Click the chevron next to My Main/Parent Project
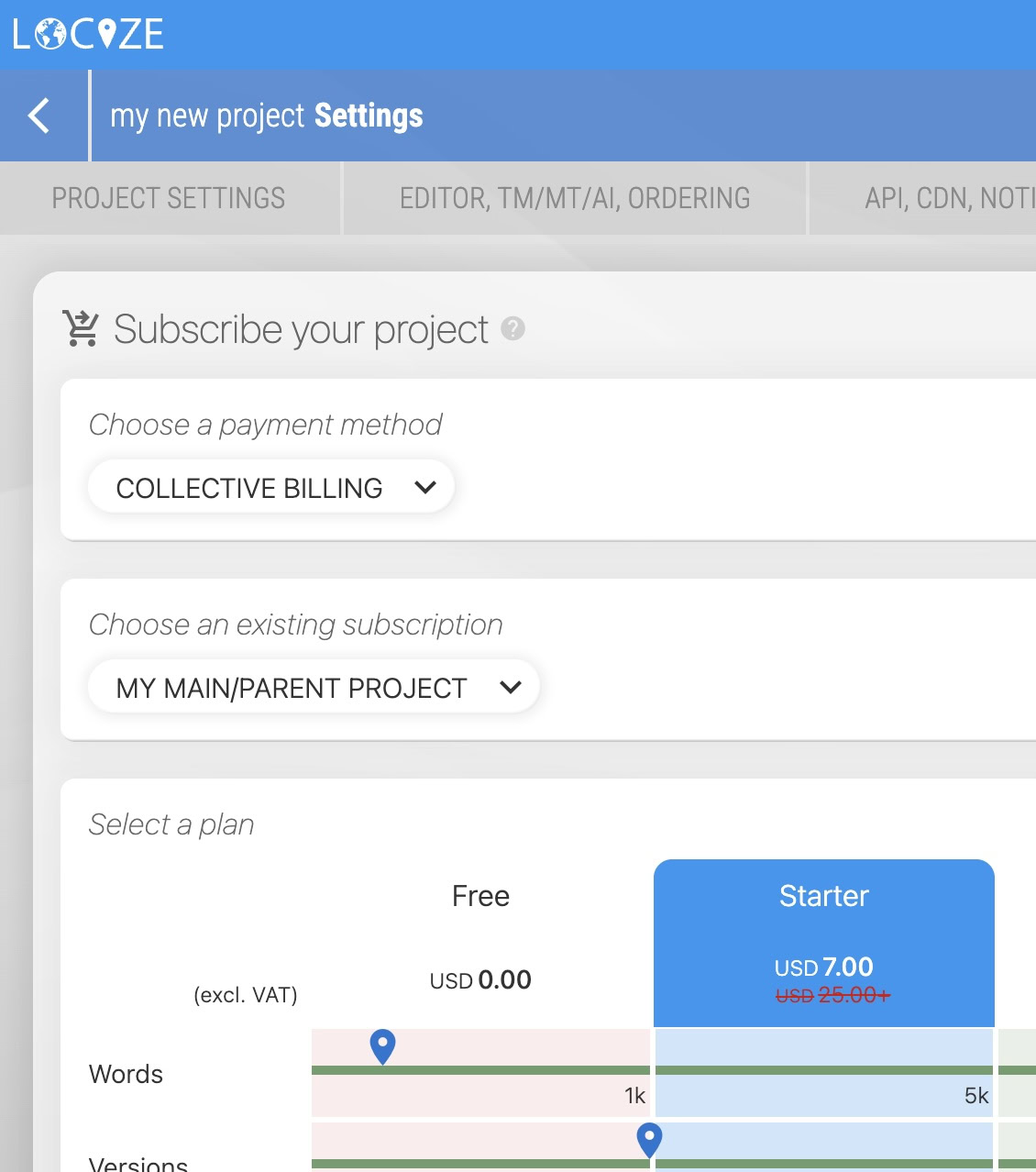This screenshot has height=1172, width=1036. (511, 688)
